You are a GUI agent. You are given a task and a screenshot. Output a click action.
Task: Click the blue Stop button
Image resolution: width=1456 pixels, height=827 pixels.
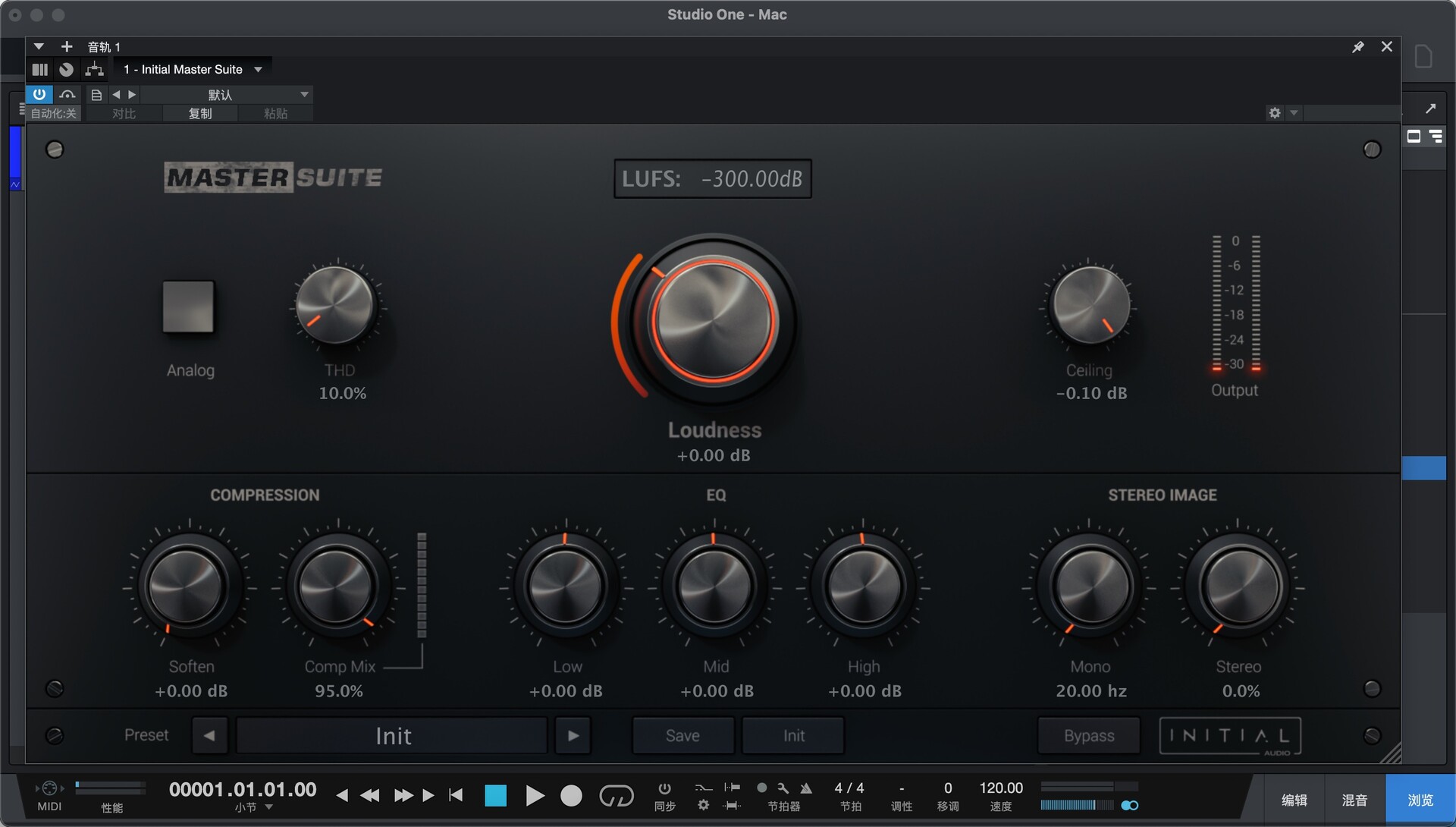pos(496,795)
